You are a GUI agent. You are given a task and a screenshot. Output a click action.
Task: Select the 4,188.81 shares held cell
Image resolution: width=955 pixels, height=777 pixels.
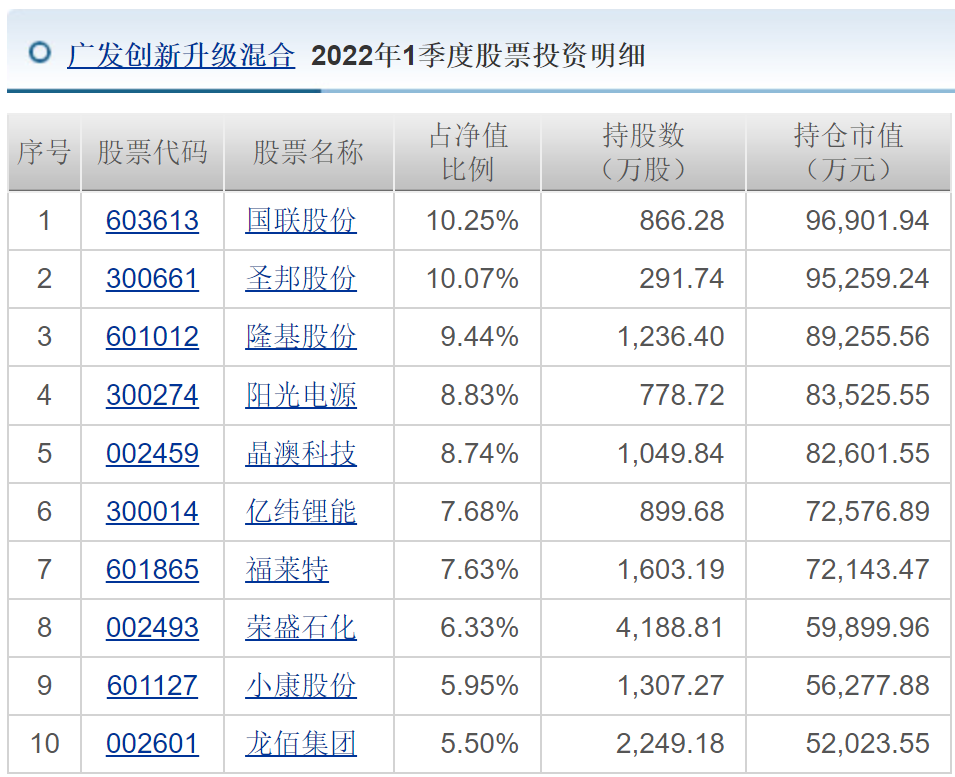(643, 628)
